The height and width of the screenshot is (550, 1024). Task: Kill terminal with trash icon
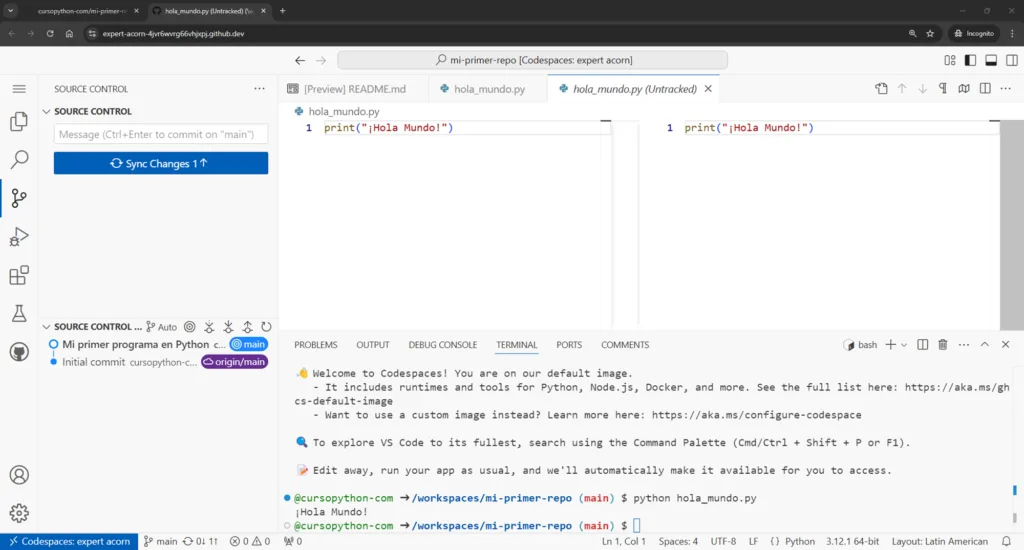click(943, 345)
